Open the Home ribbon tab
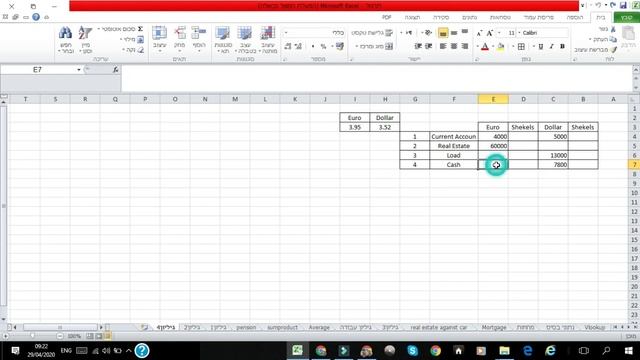Screen dimensions: 640x360 pyautogui.click(x=600, y=18)
